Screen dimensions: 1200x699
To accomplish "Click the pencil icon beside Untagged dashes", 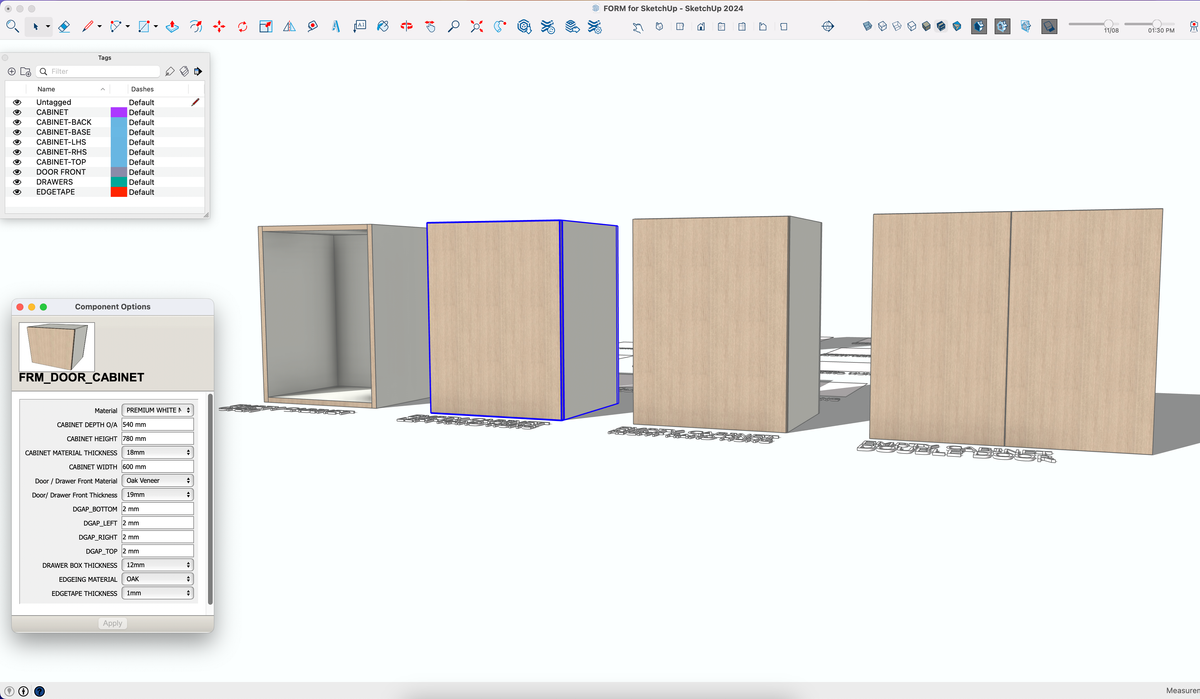I will pyautogui.click(x=194, y=101).
